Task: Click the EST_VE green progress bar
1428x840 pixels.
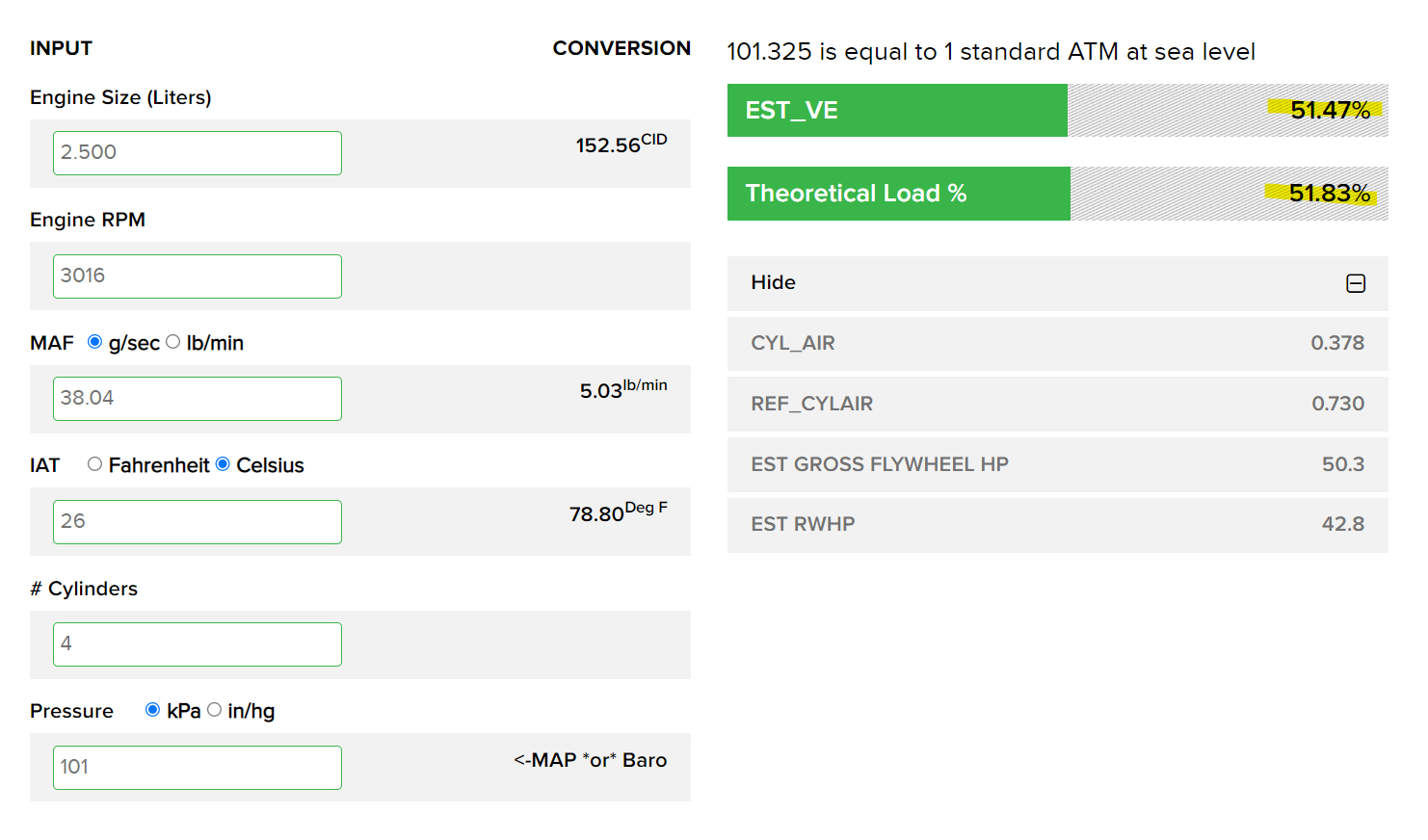Action: [896, 111]
